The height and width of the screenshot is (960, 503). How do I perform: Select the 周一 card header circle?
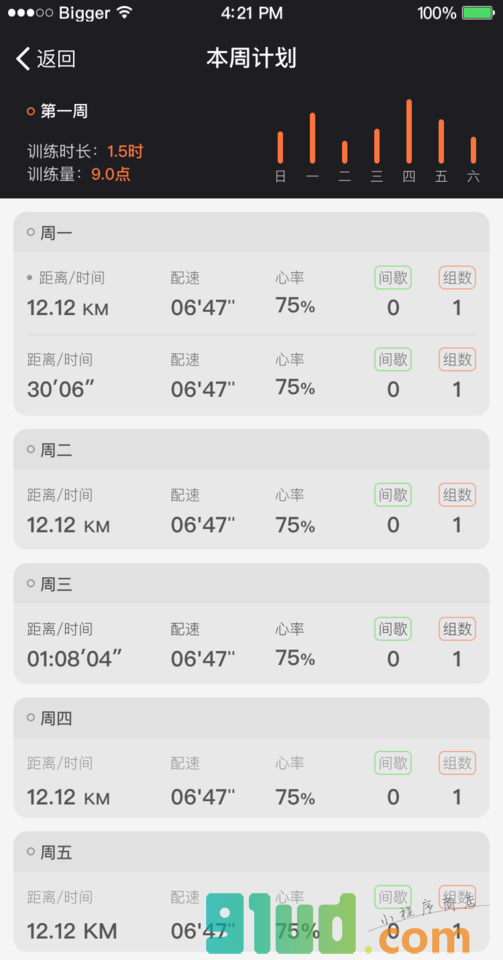coord(31,232)
